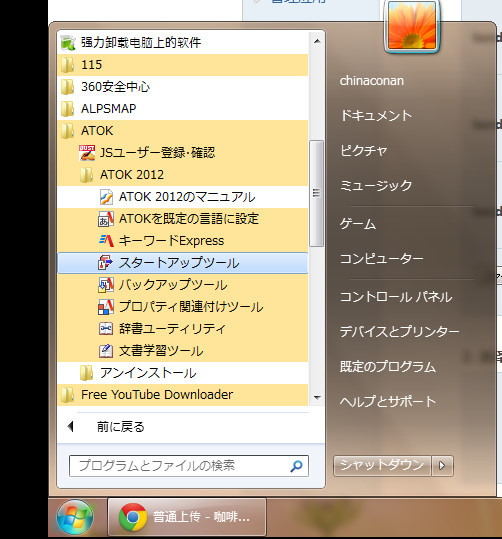502x539 pixels.
Task: Click the search magnifier icon
Action: click(x=296, y=466)
